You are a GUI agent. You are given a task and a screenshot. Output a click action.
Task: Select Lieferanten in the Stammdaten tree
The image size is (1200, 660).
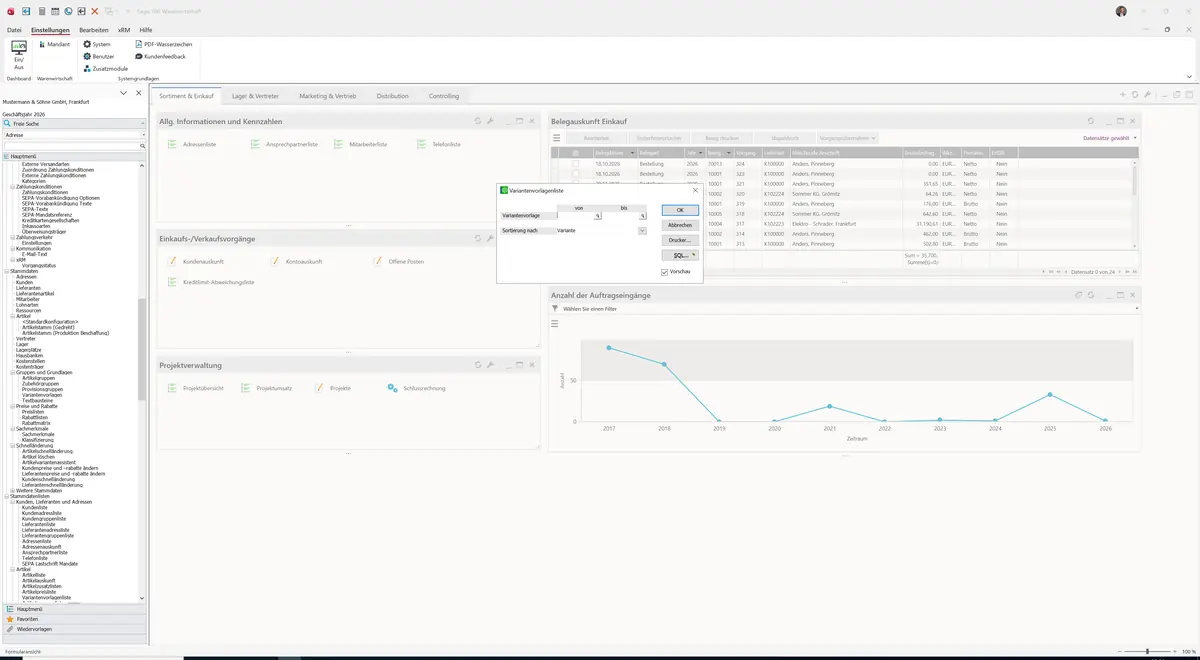28,288
